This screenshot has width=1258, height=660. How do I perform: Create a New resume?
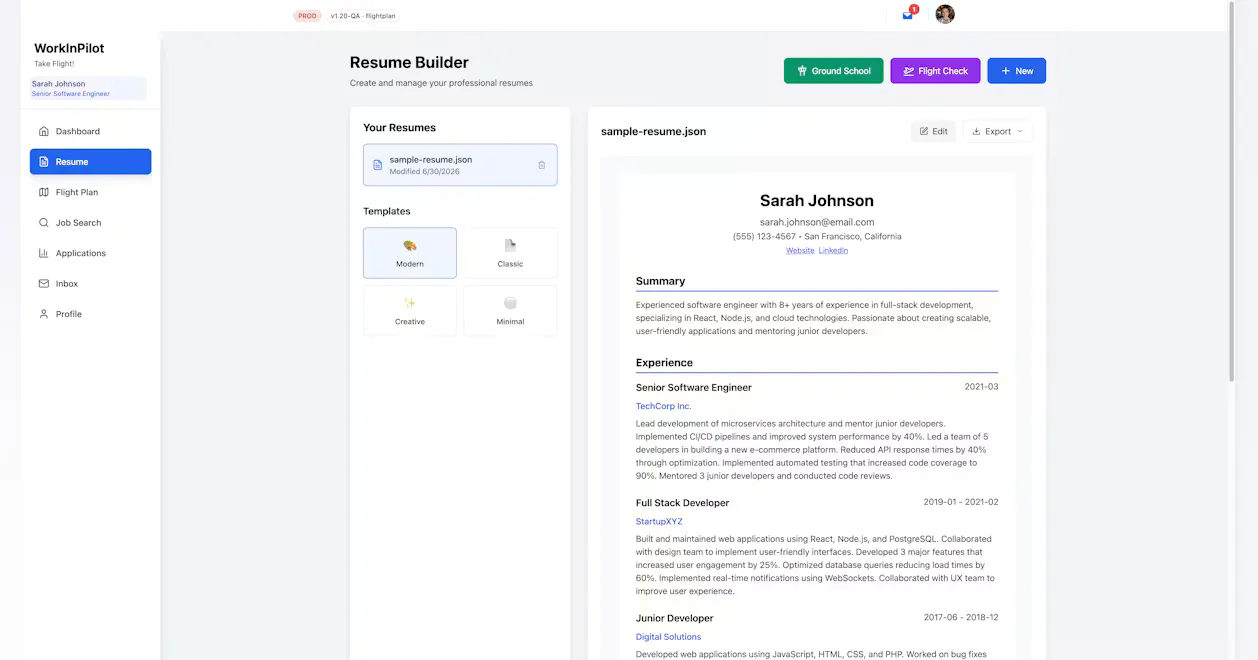tap(1016, 71)
